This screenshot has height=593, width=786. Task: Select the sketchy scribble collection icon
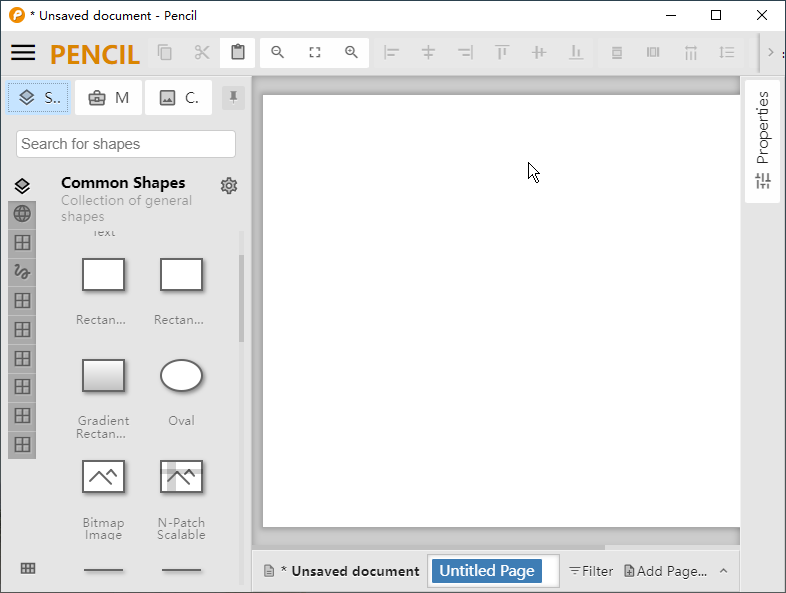pyautogui.click(x=22, y=272)
